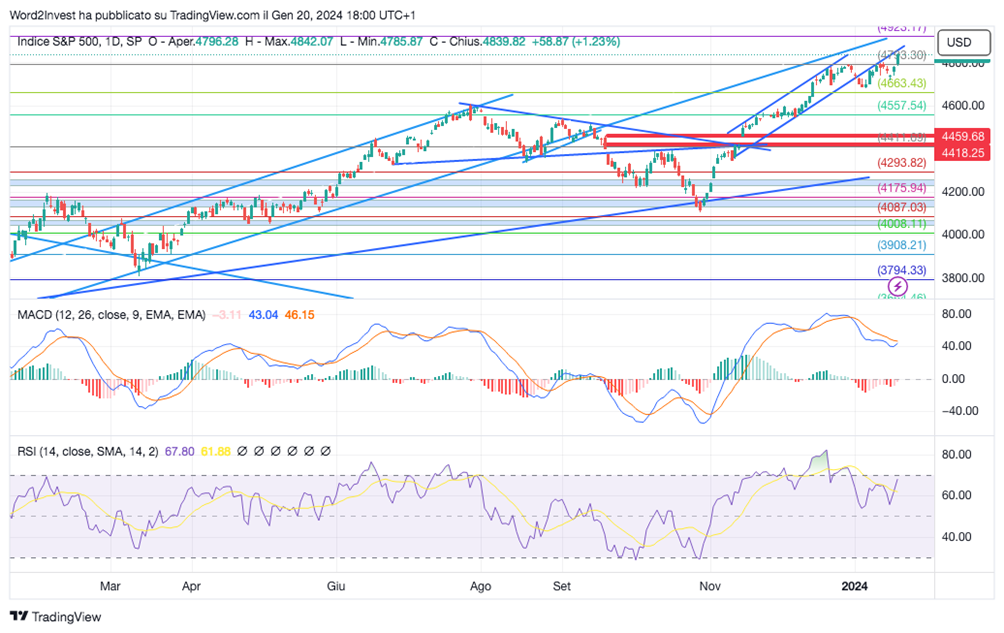Click the MACD histogram value -3.11
The image size is (1004, 633).
[x=227, y=315]
